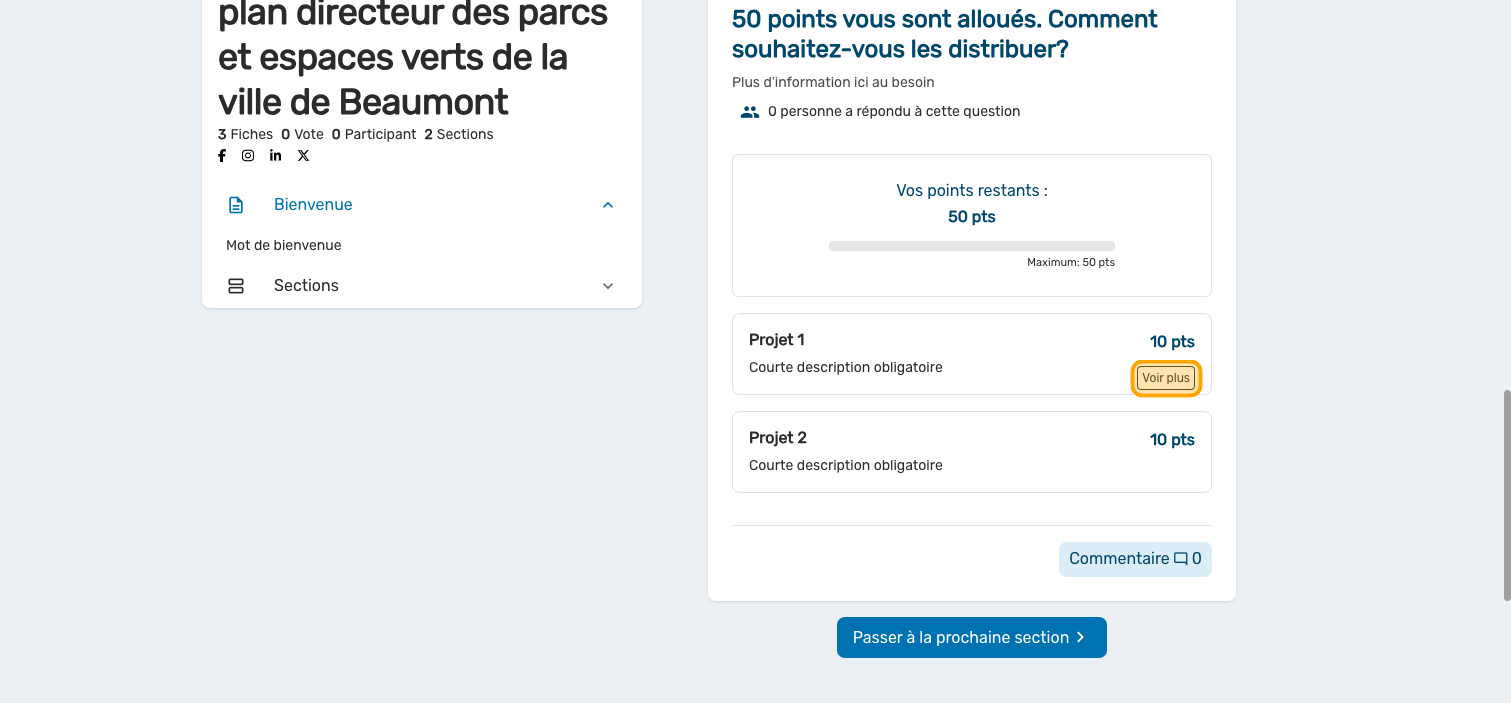Click Passer à la prochaine section
Screen dimensions: 1511x703
click(971, 638)
